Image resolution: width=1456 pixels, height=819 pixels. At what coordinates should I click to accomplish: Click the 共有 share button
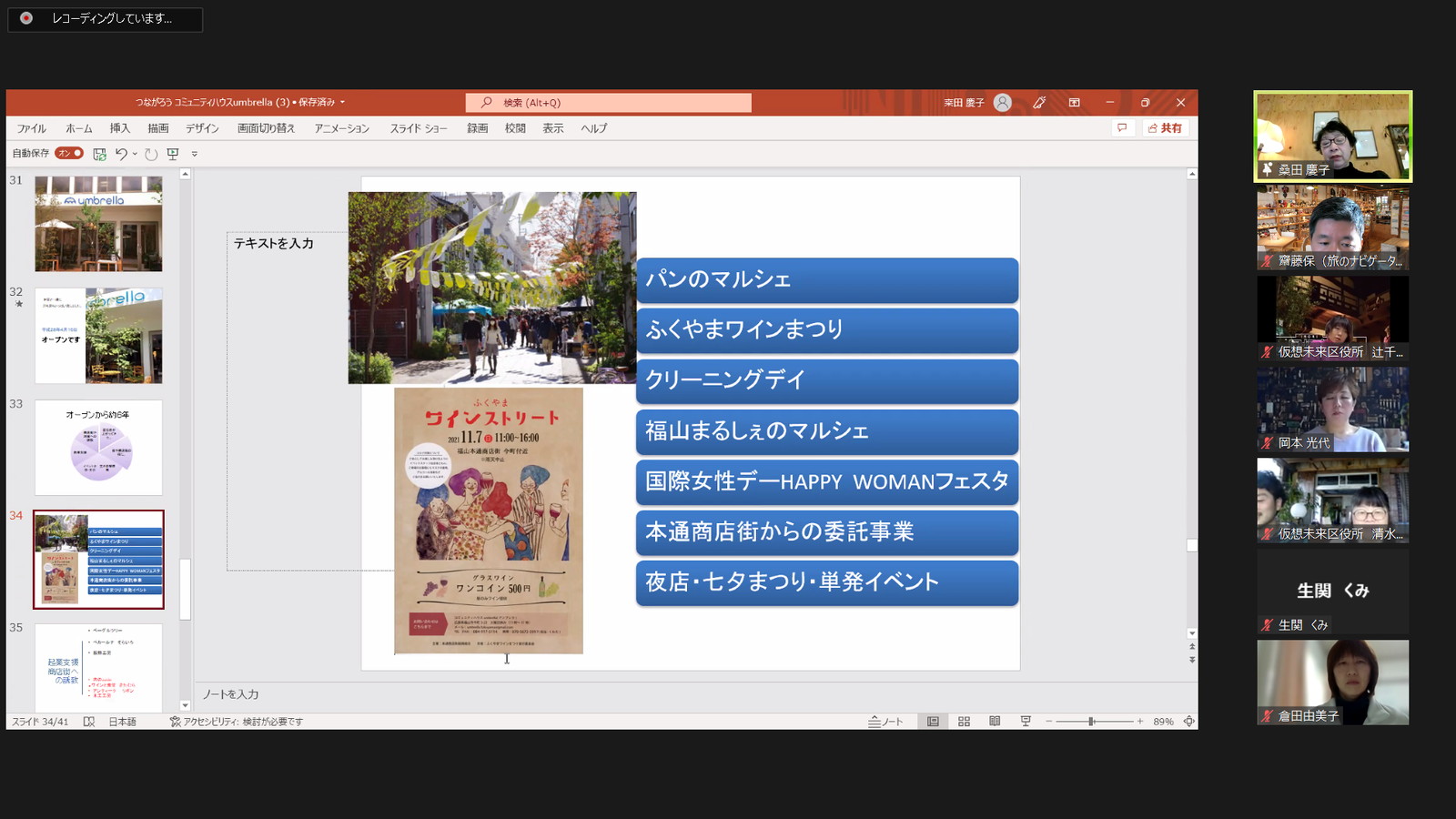pyautogui.click(x=1166, y=128)
